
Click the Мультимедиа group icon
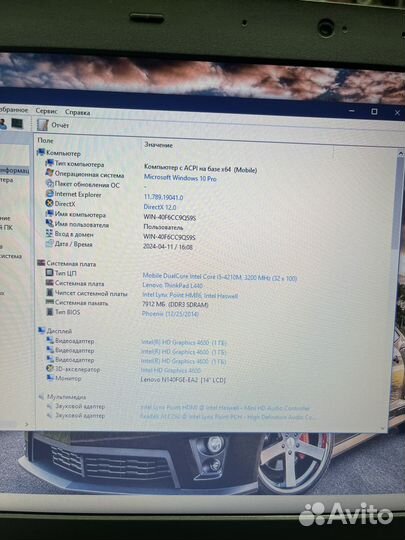click(41, 397)
